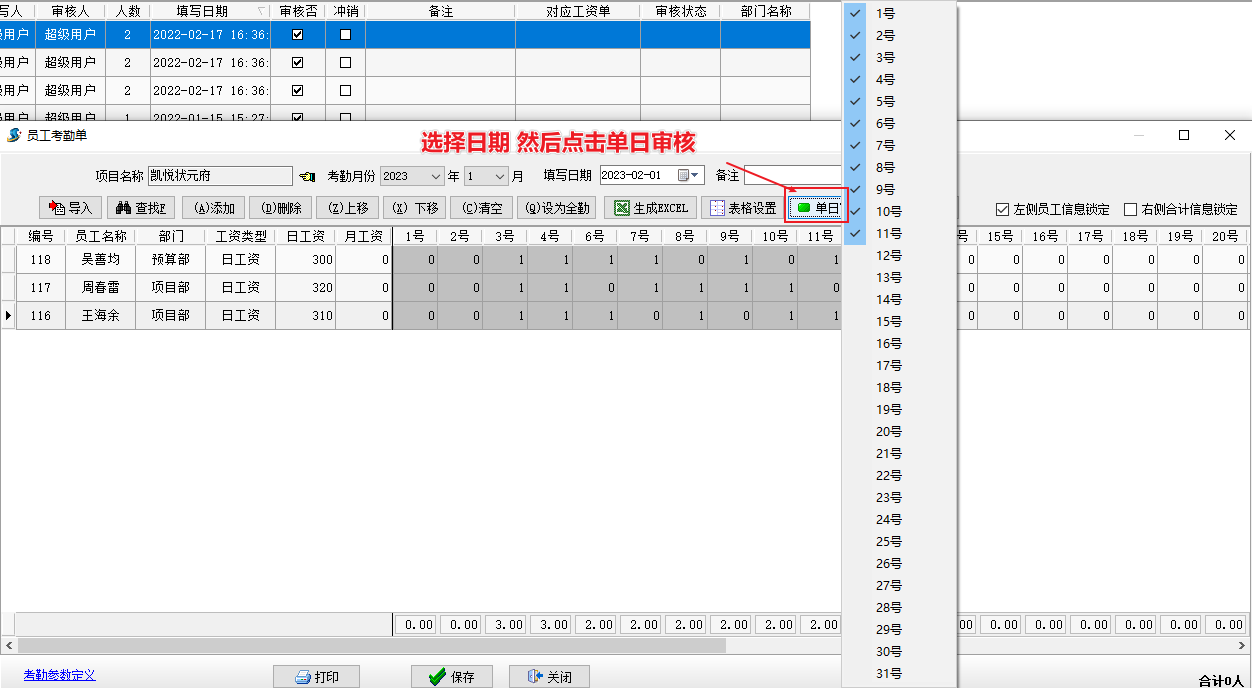The width and height of the screenshot is (1252, 688).
Task: Toggle 冲销 checkbox in the highlighted row
Action: click(x=346, y=34)
